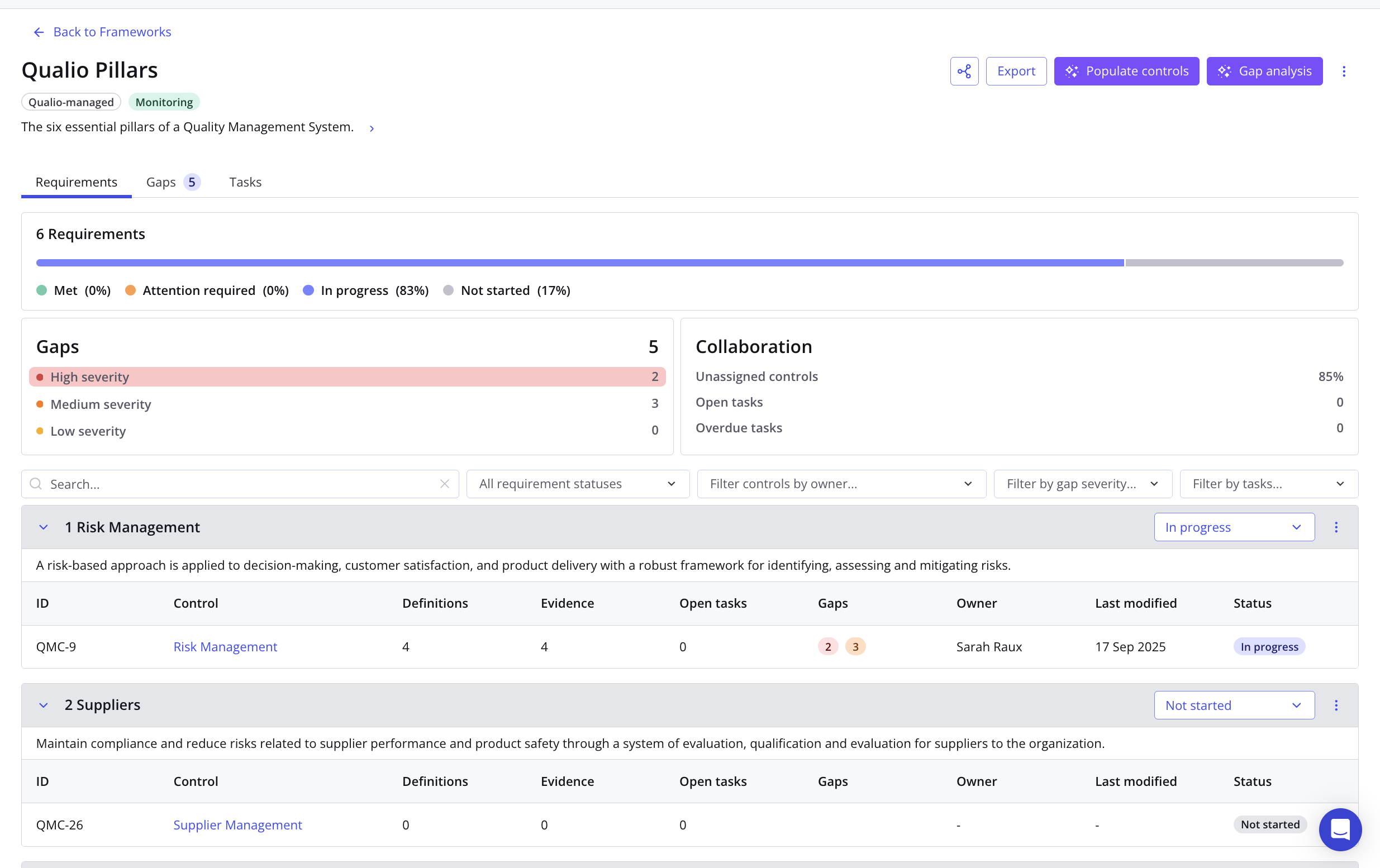This screenshot has height=868, width=1380.
Task: Expand the framework description chevron
Action: (x=372, y=128)
